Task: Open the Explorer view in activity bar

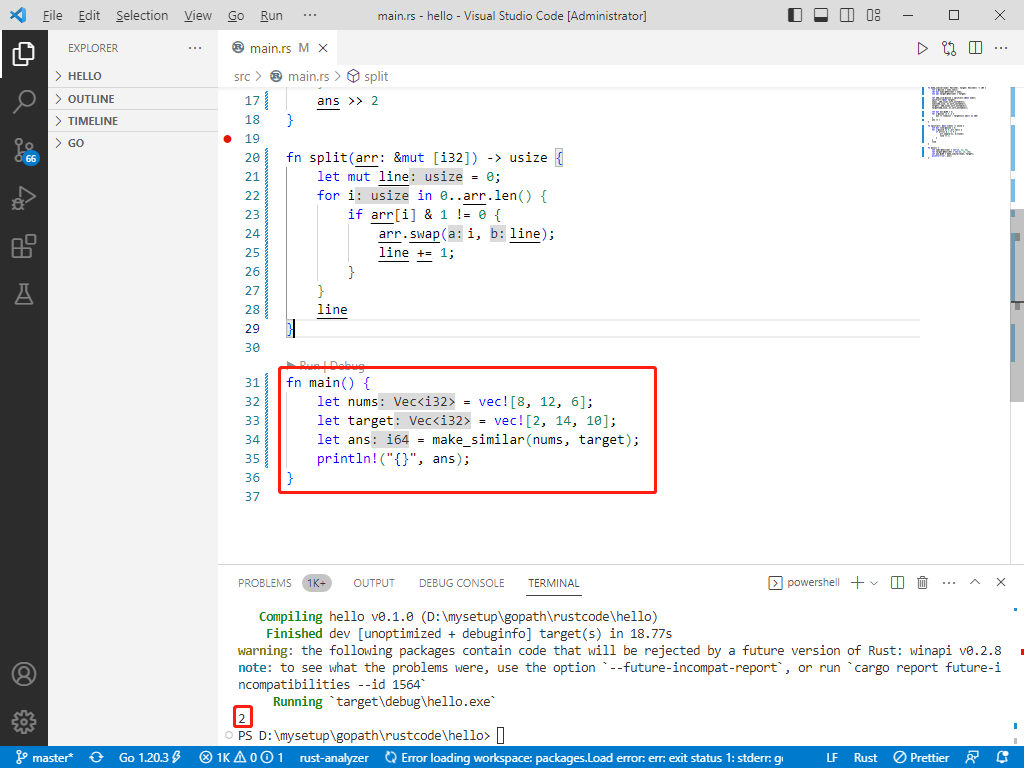Action: click(x=24, y=54)
